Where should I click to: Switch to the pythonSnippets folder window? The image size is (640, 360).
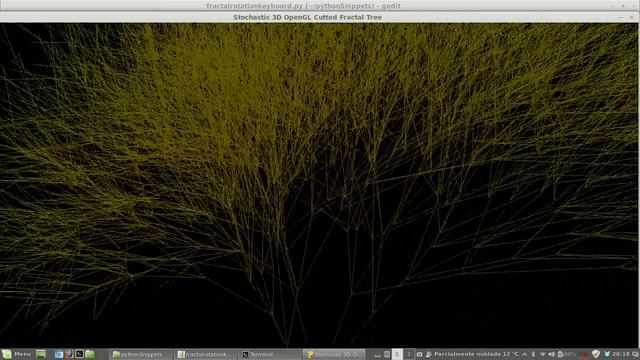pyautogui.click(x=141, y=354)
